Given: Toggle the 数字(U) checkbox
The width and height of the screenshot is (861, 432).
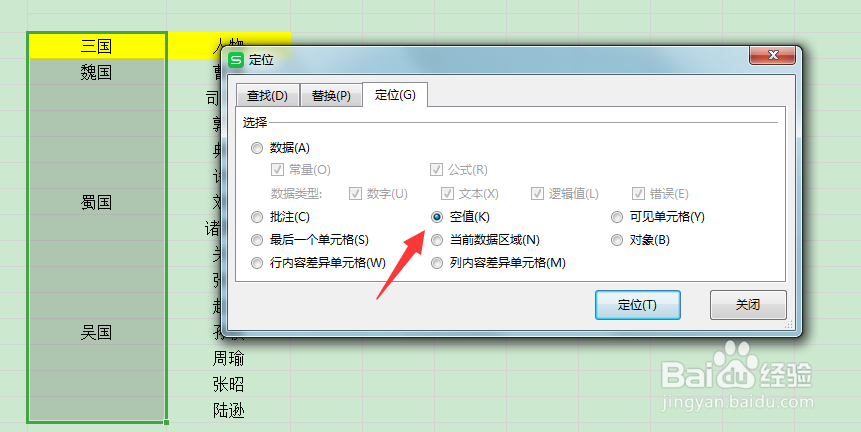Looking at the screenshot, I should [x=355, y=194].
